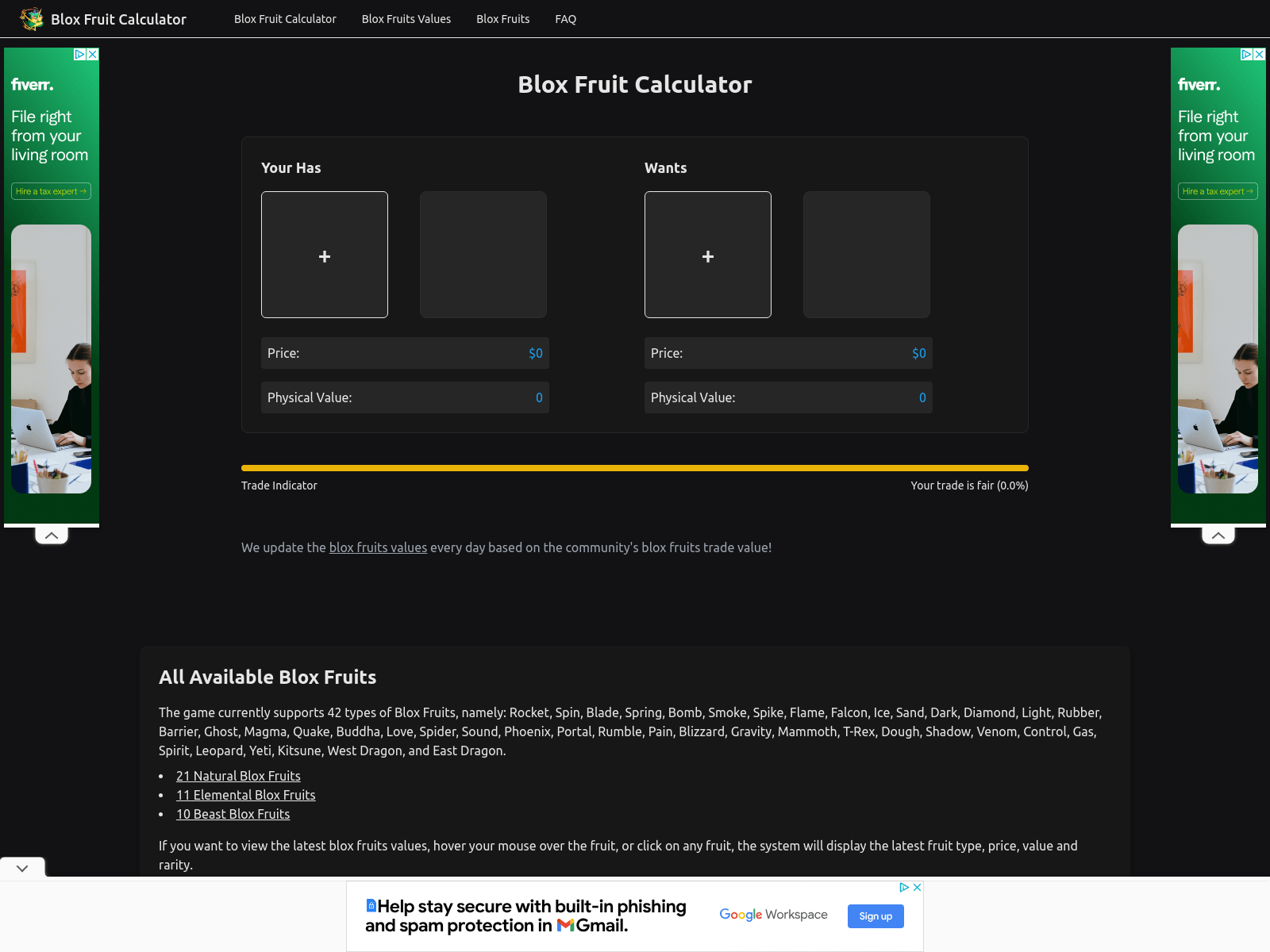Viewport: 1270px width, 952px height.
Task: Click the Price field under Your Has
Action: [405, 353]
